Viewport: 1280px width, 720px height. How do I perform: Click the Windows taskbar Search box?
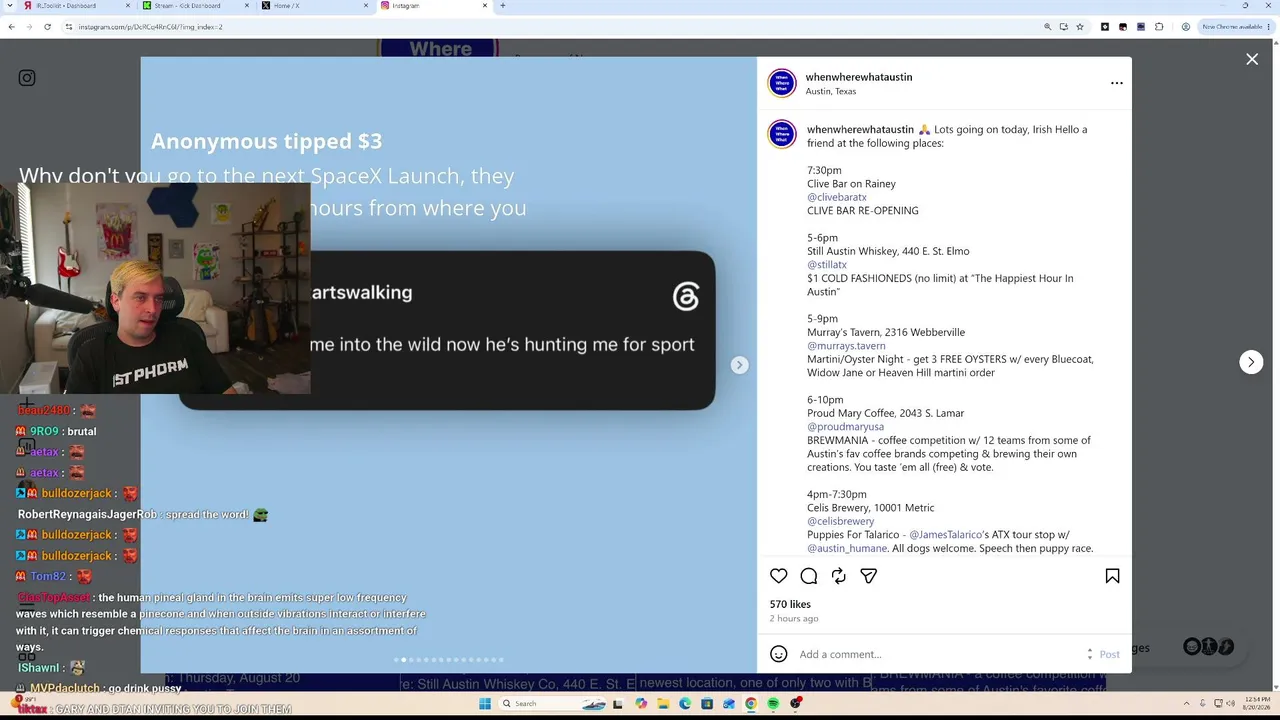(x=554, y=704)
